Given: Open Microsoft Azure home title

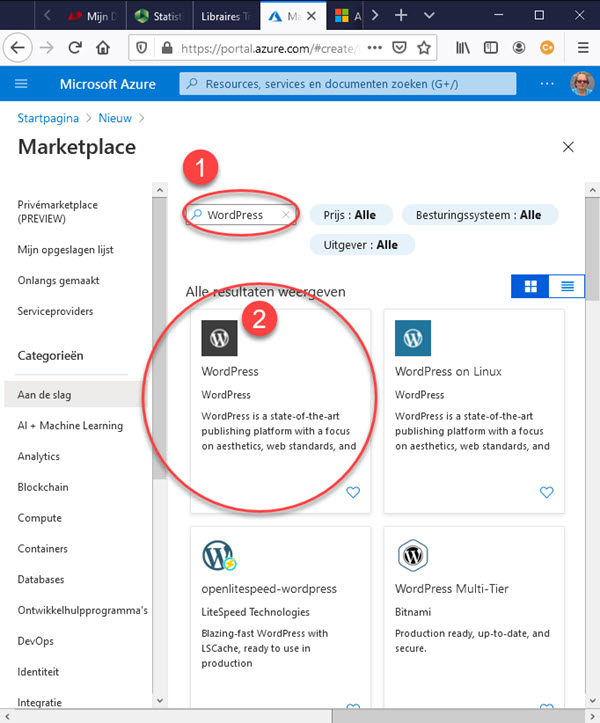Looking at the screenshot, I should tap(107, 84).
